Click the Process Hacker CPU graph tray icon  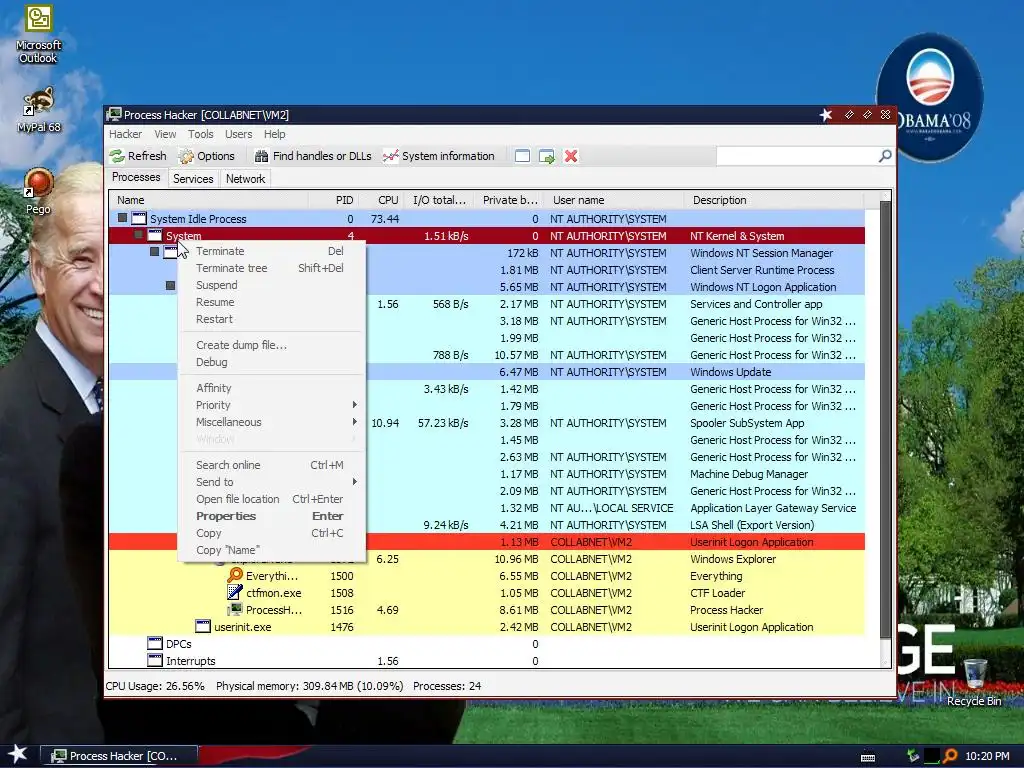931,756
